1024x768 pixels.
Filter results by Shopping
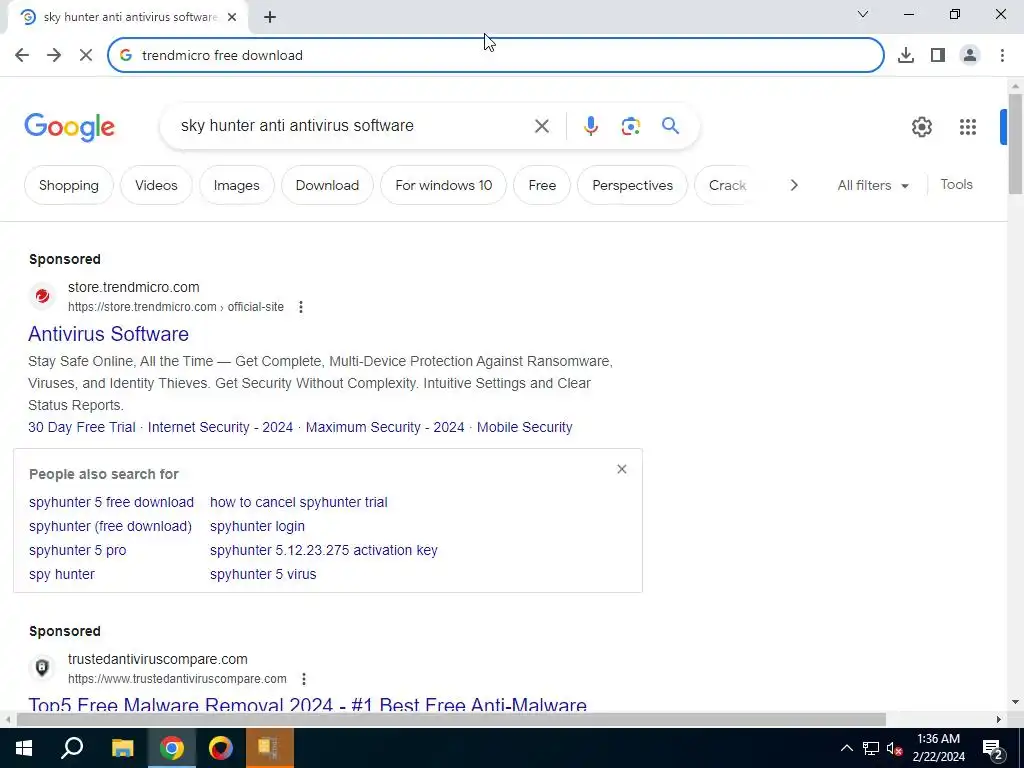tap(69, 185)
